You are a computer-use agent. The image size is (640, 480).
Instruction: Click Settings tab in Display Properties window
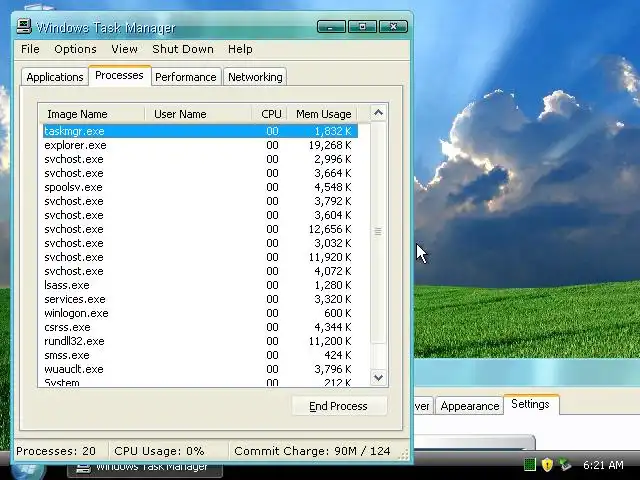click(x=530, y=404)
